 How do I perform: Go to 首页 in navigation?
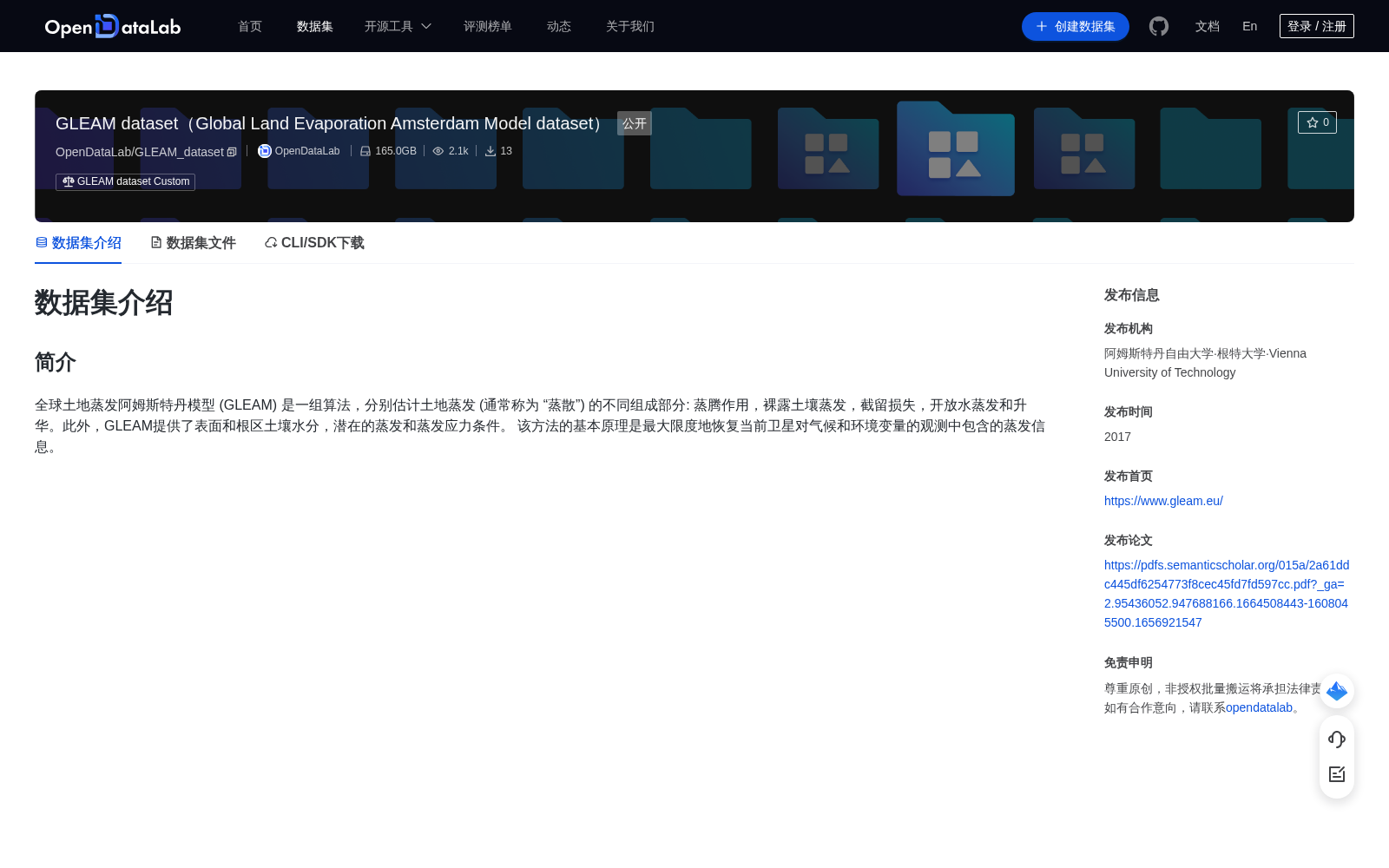tap(250, 26)
